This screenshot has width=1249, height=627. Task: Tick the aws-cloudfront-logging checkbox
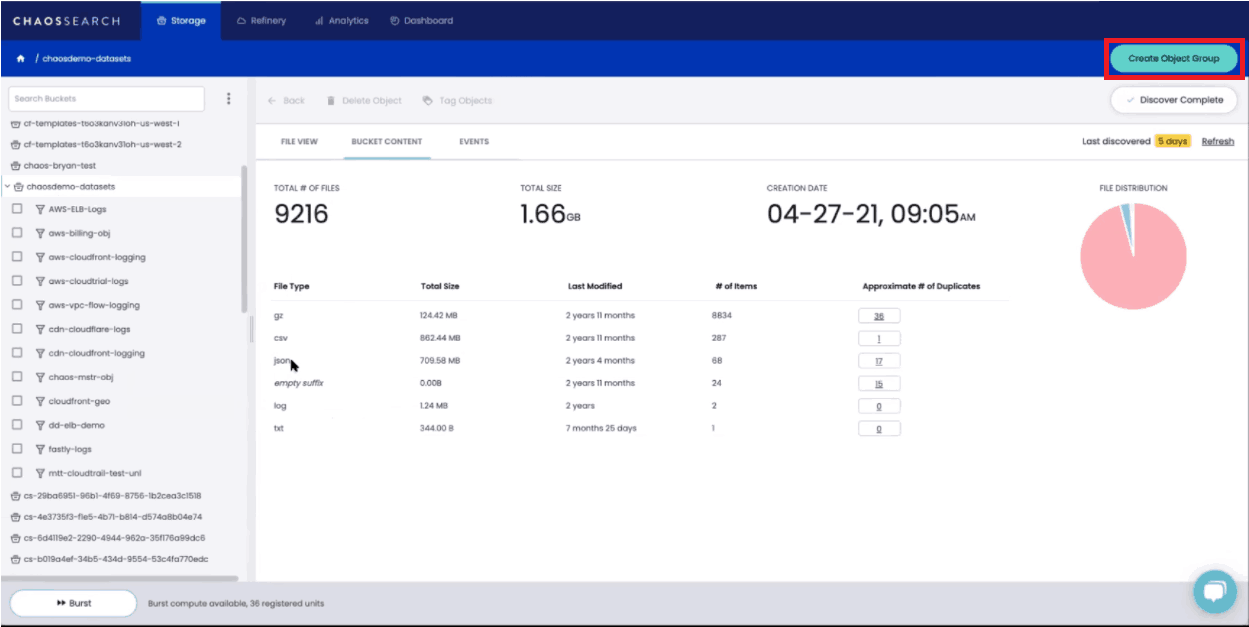click(16, 257)
